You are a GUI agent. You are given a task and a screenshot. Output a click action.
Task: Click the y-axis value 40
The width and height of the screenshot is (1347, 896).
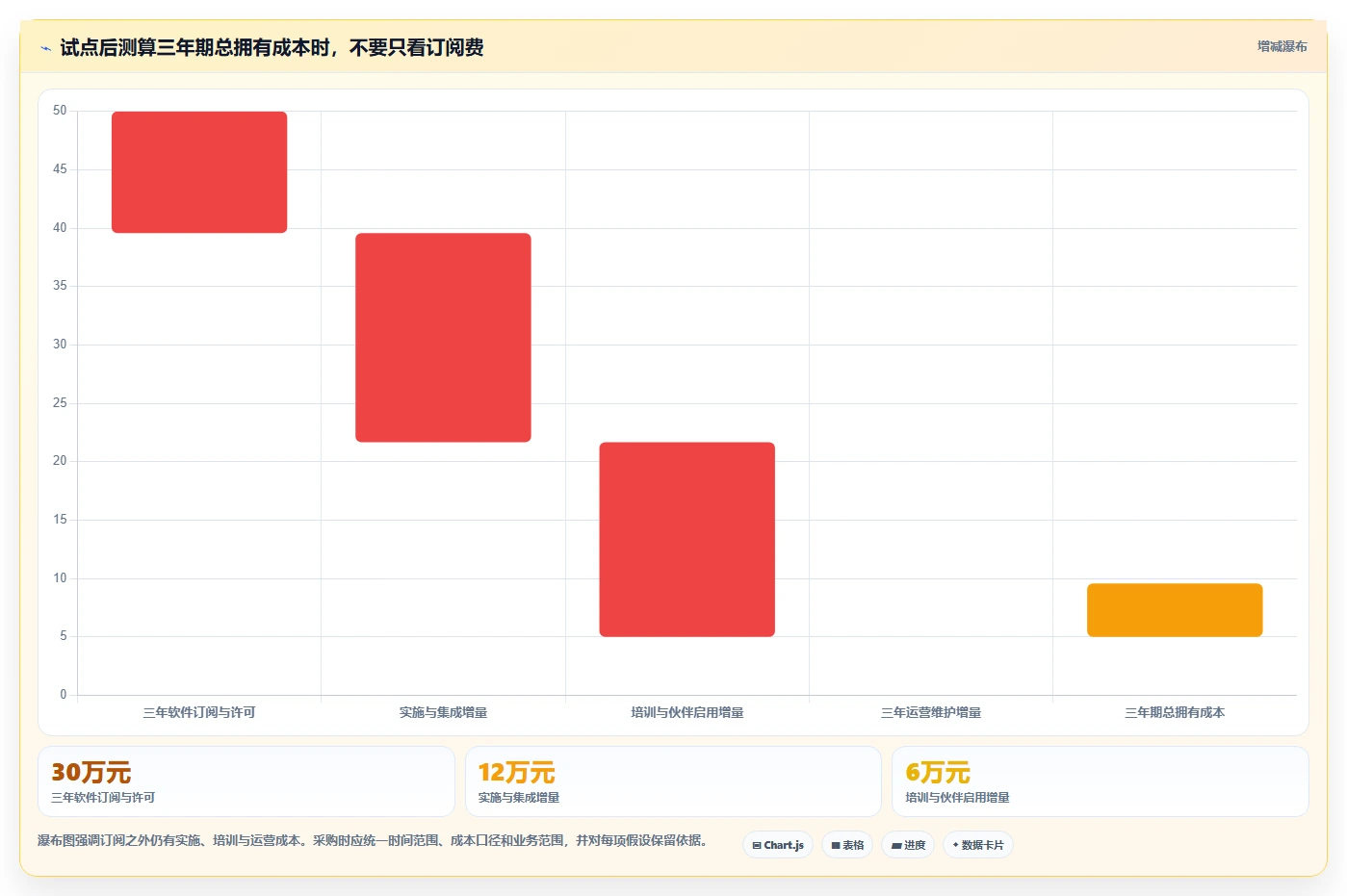pos(60,228)
